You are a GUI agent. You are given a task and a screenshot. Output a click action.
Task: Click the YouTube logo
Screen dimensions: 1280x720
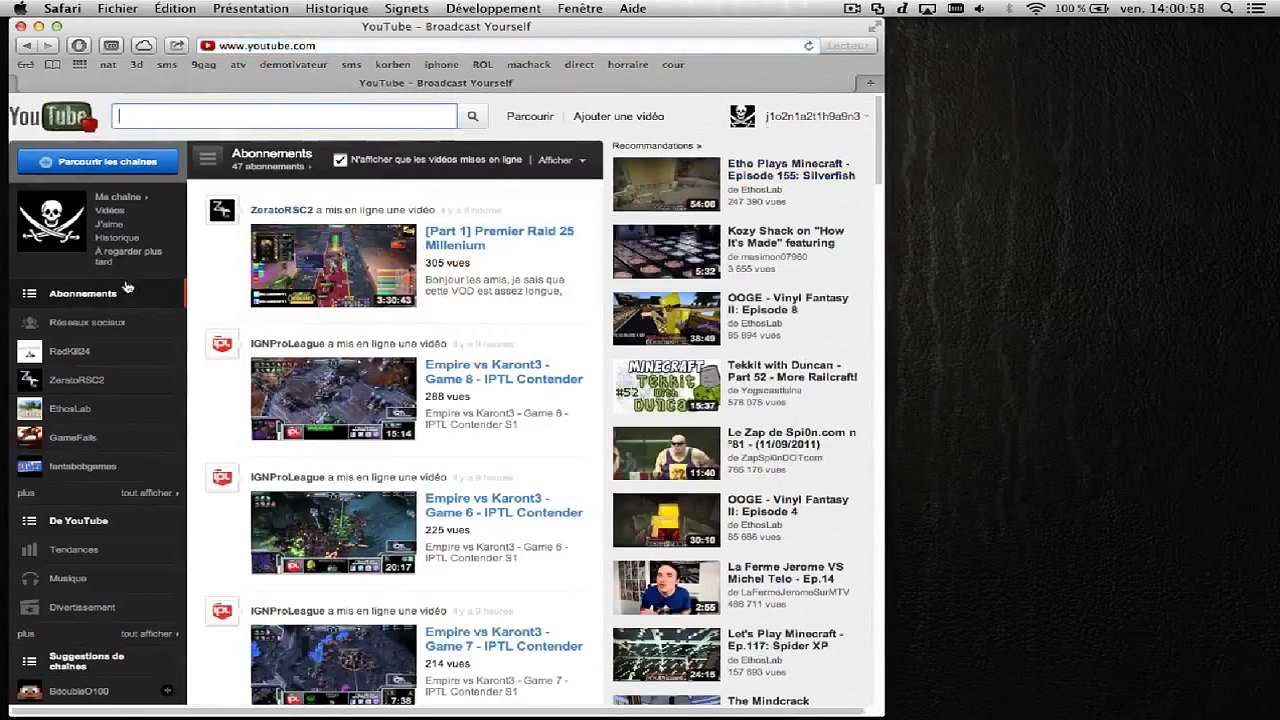click(53, 117)
